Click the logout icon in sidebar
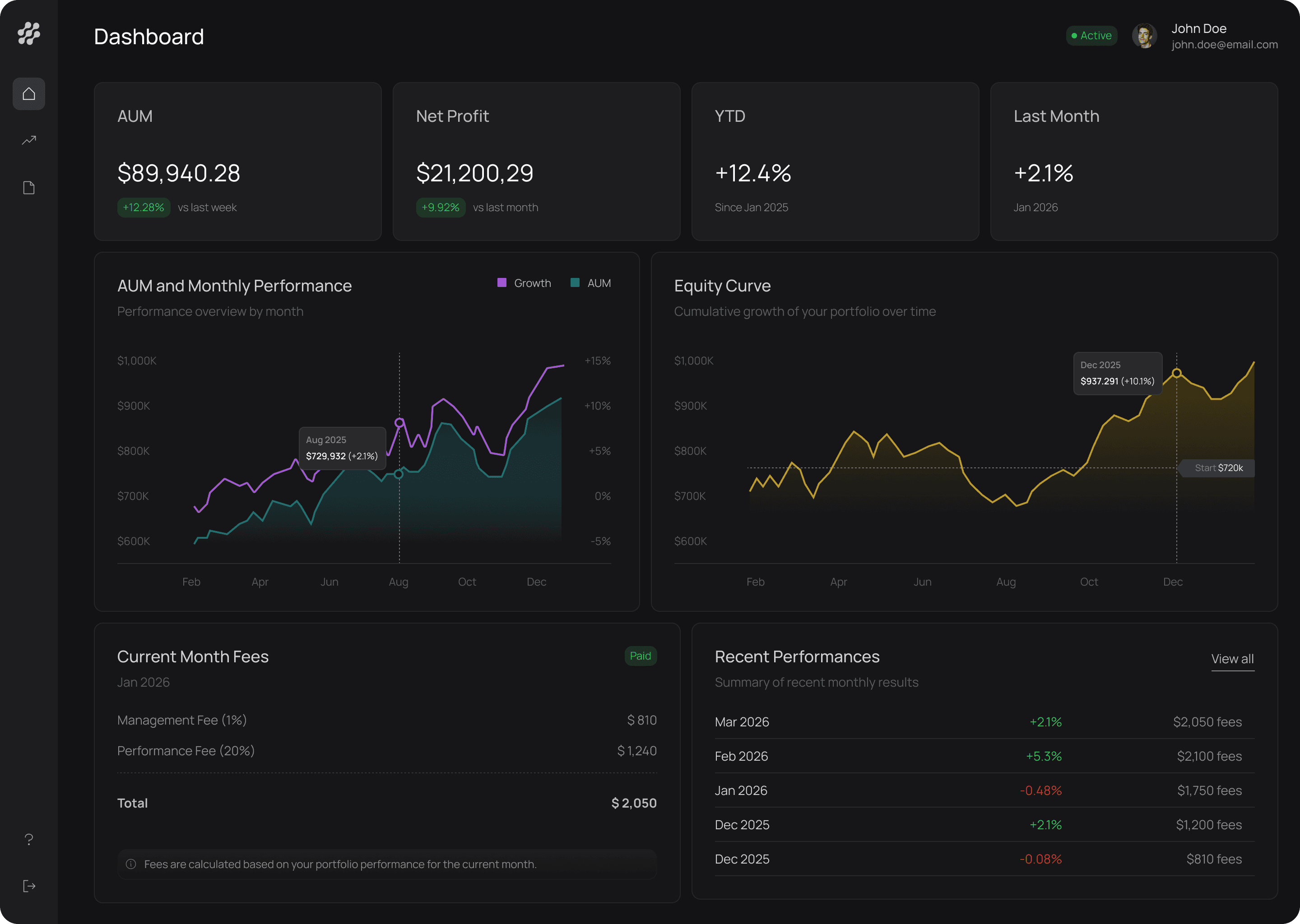The width and height of the screenshot is (1300, 924). [x=29, y=886]
